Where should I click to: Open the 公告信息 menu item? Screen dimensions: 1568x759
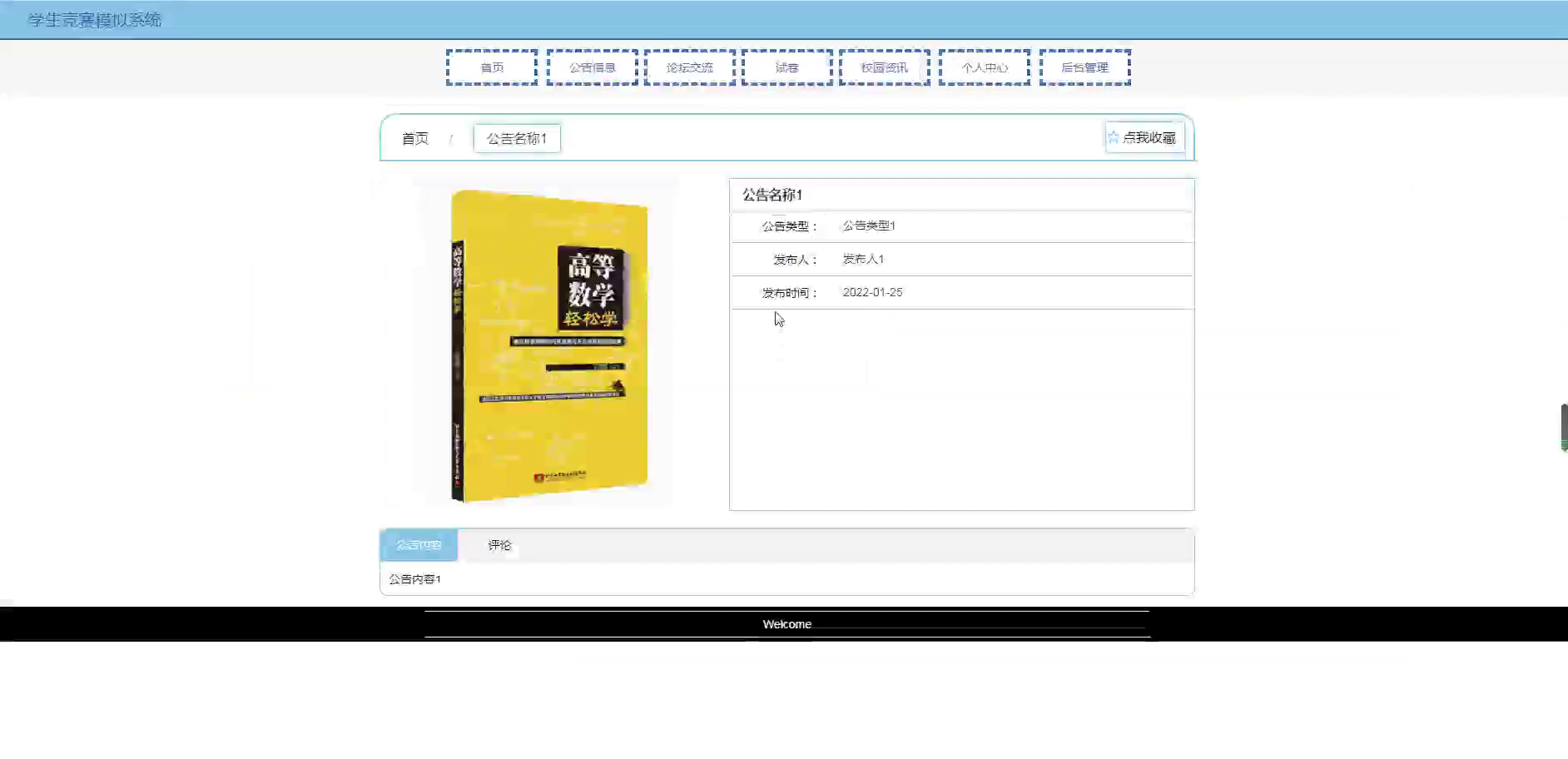(x=593, y=67)
